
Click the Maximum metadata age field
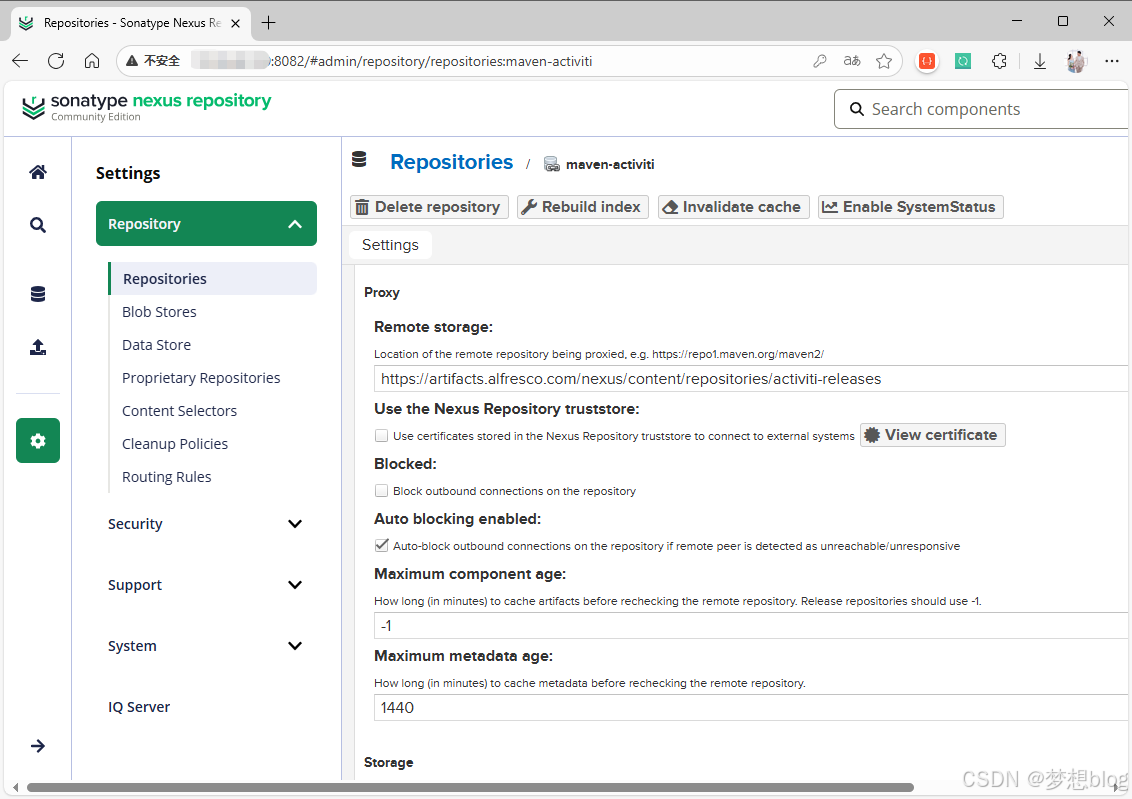tap(751, 708)
